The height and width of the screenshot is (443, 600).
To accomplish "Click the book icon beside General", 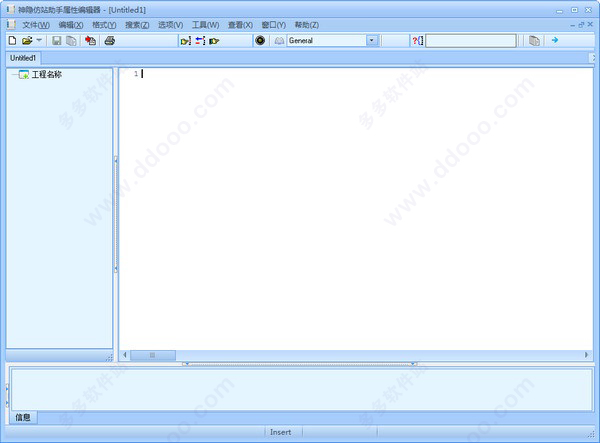I will tap(280, 41).
